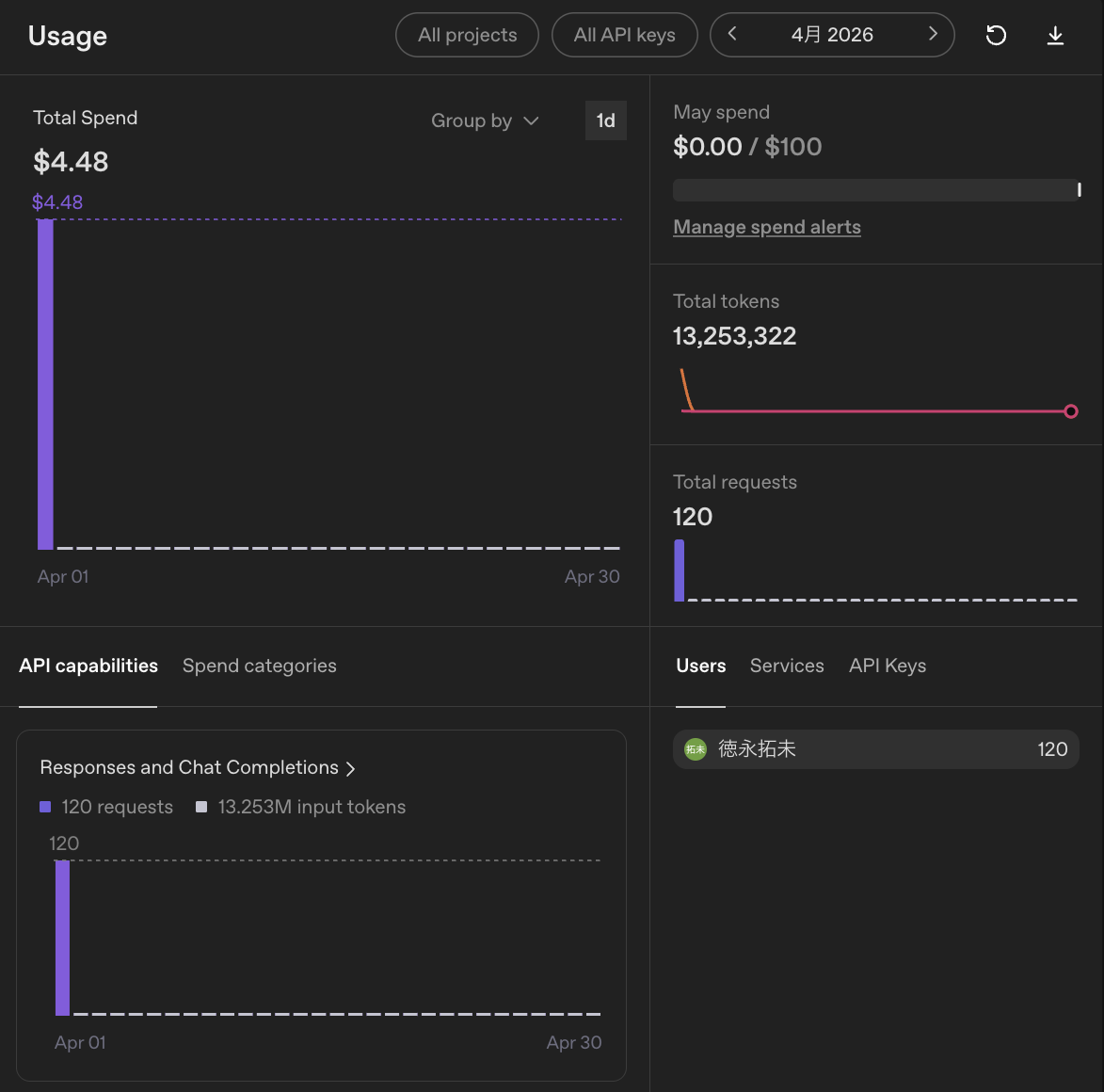Screen dimensions: 1104x1092
Task: Click the 120 axis label in Responses chart
Action: pos(63,843)
